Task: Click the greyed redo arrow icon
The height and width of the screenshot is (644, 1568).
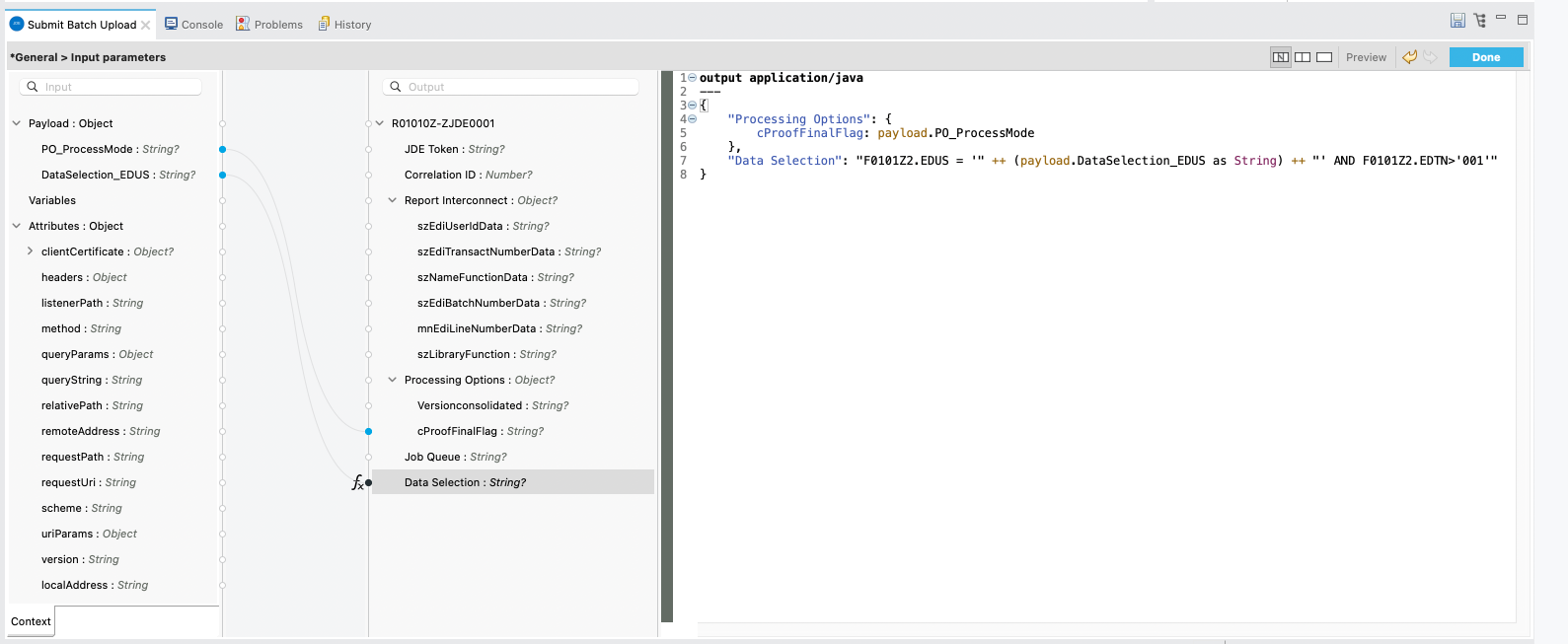Action: [x=1430, y=57]
